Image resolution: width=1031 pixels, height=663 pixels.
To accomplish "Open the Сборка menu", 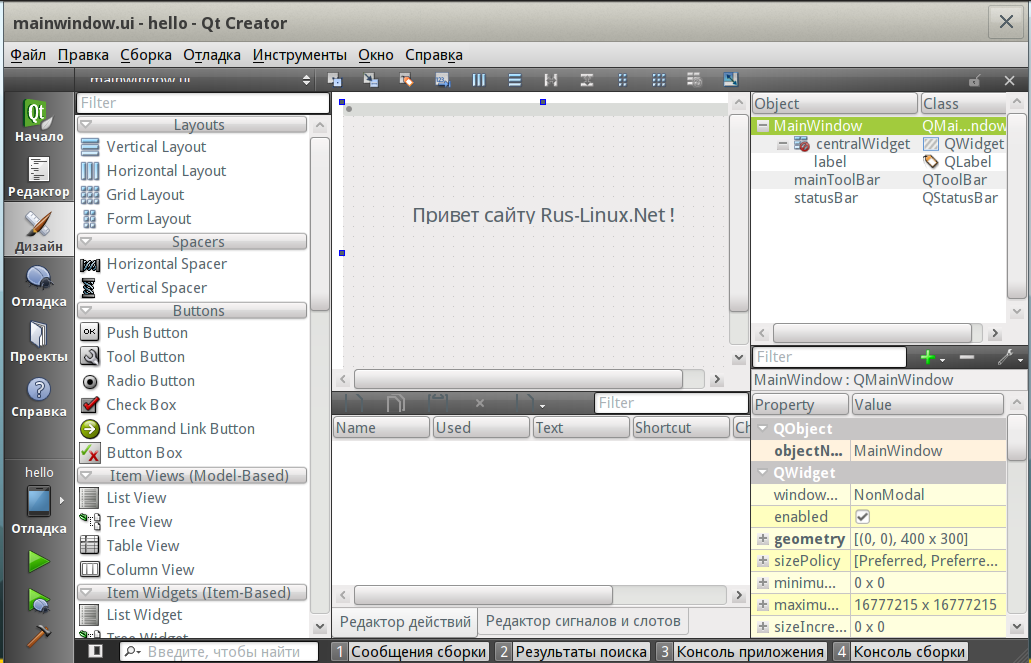I will click(x=145, y=55).
